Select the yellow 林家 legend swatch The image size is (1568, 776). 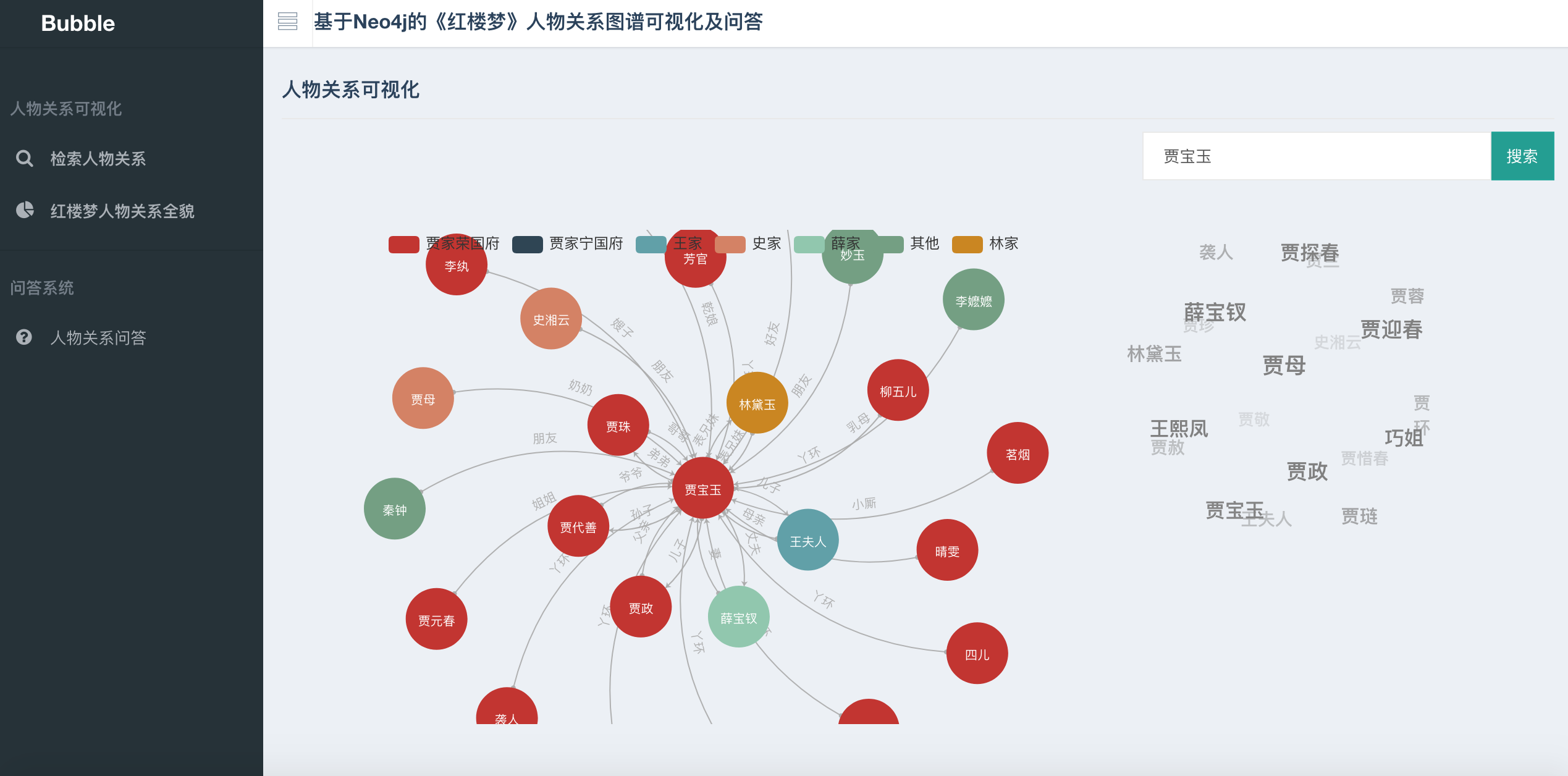967,243
